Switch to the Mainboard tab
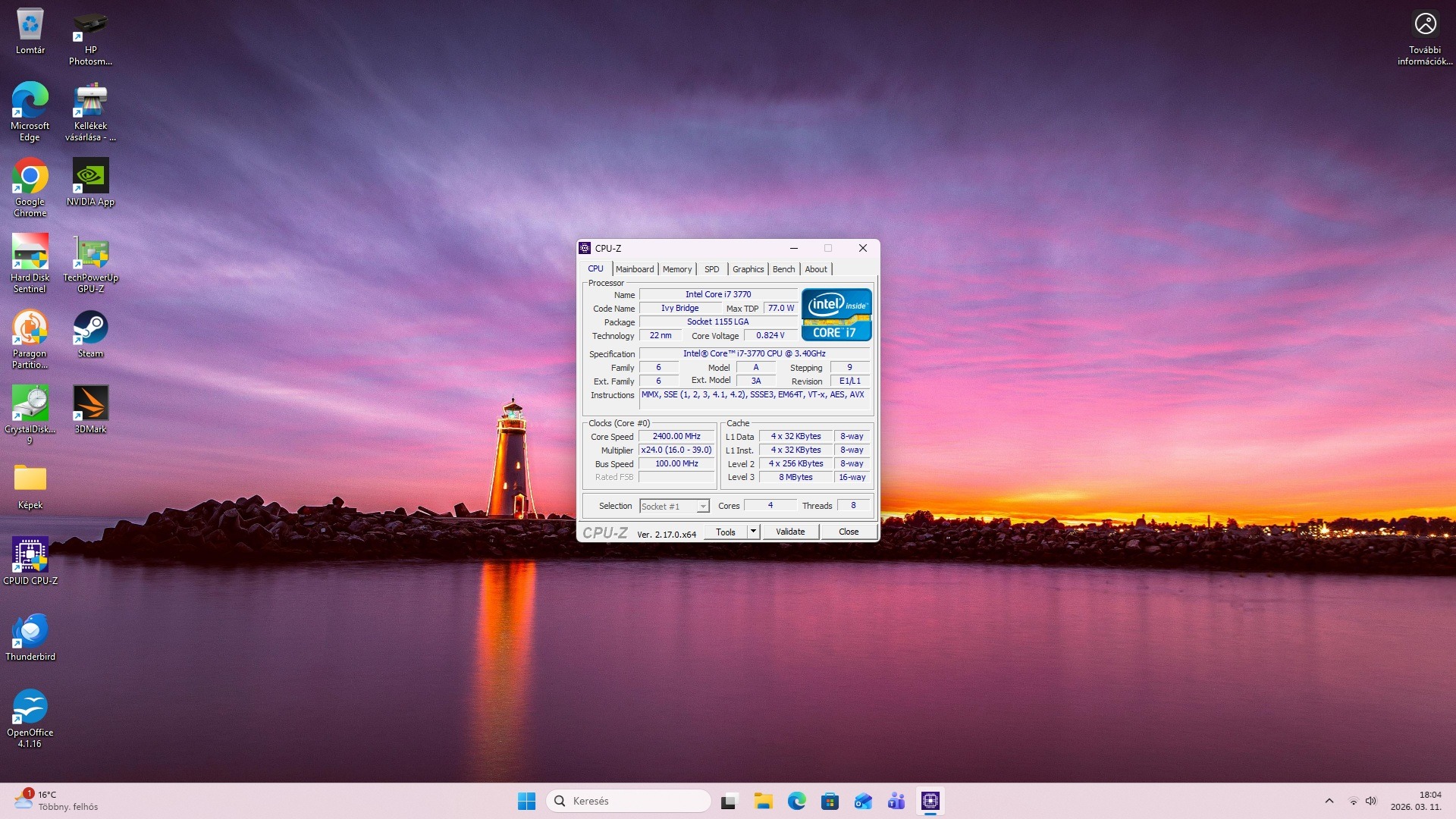The image size is (1456, 819). click(634, 269)
